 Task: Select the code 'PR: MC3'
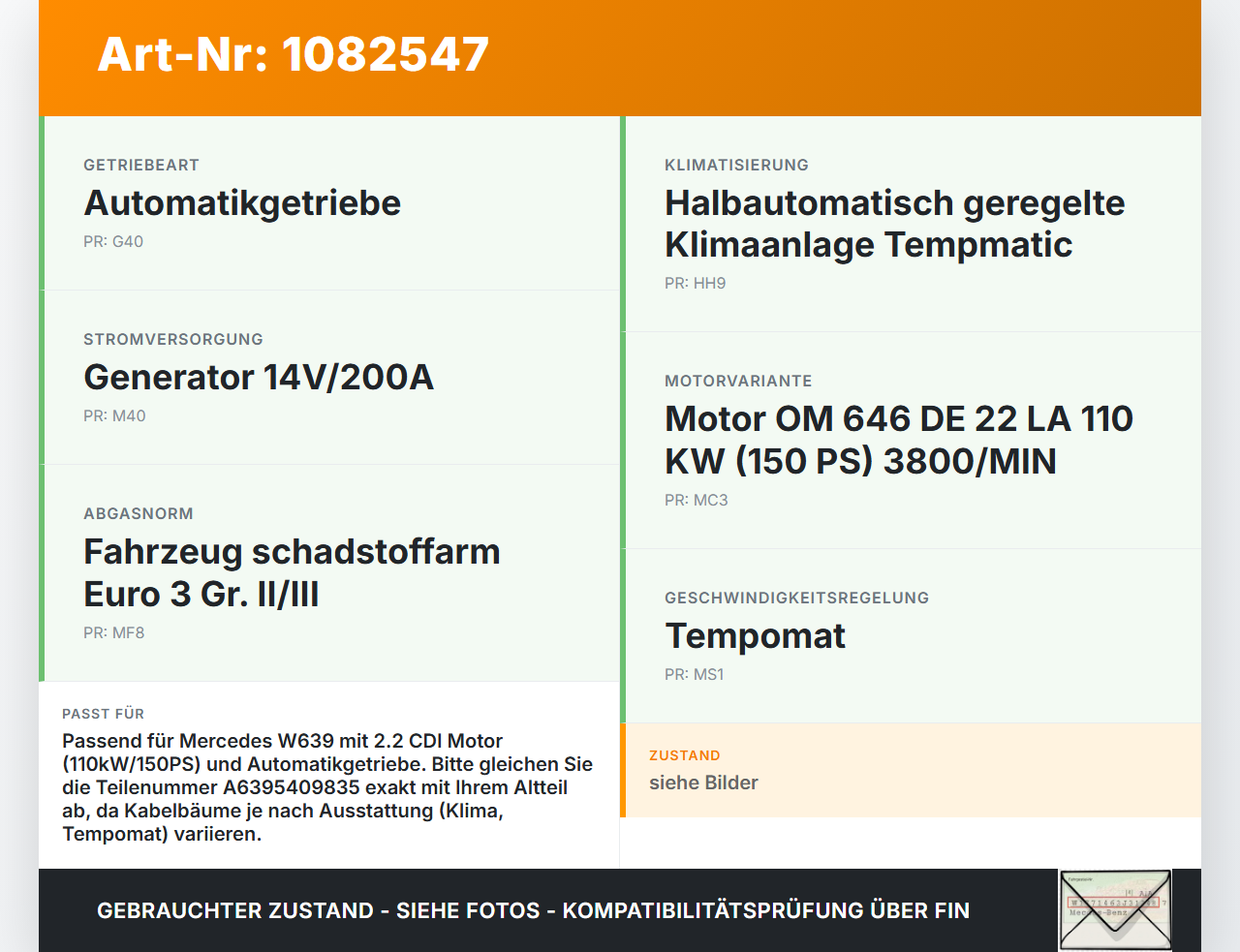tap(696, 501)
